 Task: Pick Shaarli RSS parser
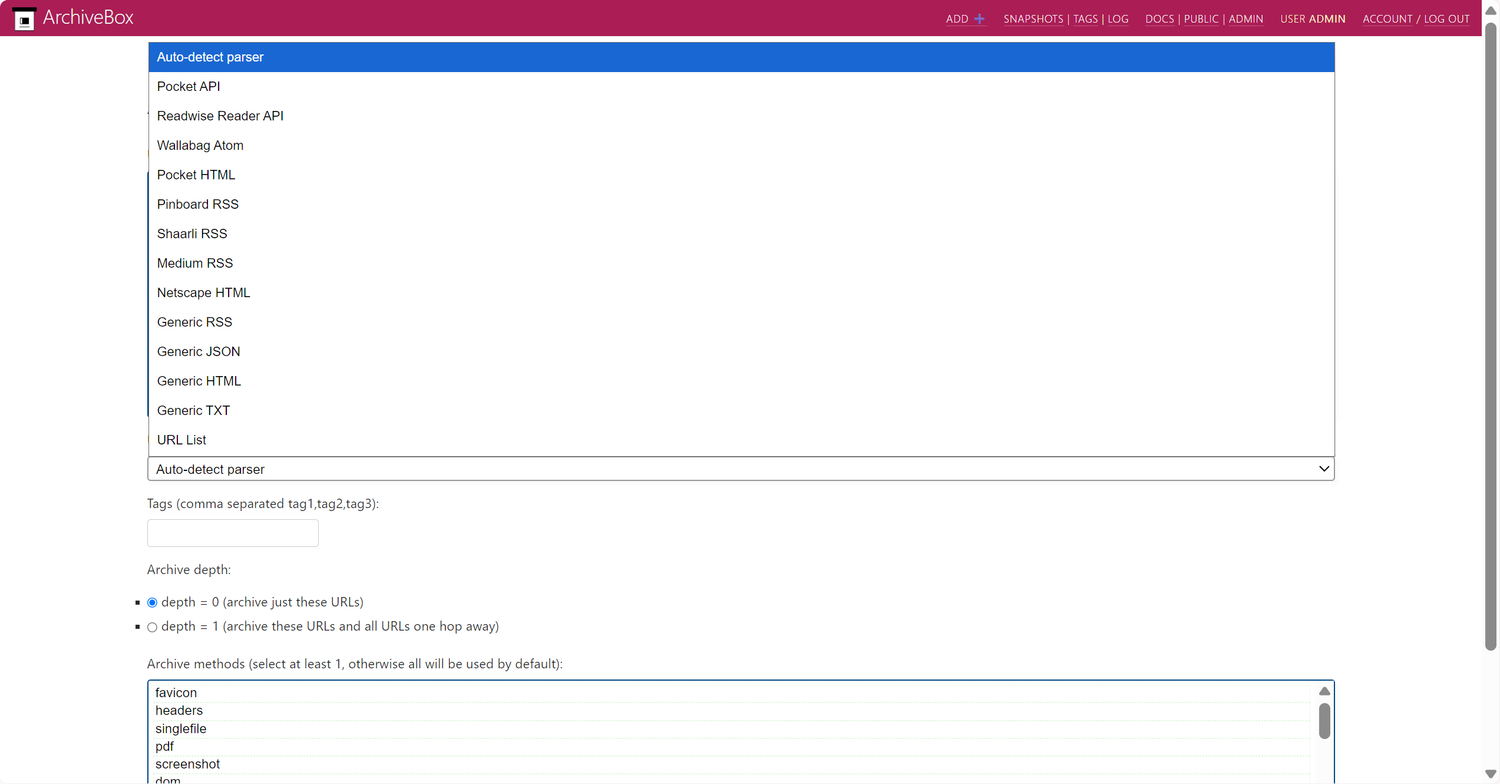click(741, 234)
